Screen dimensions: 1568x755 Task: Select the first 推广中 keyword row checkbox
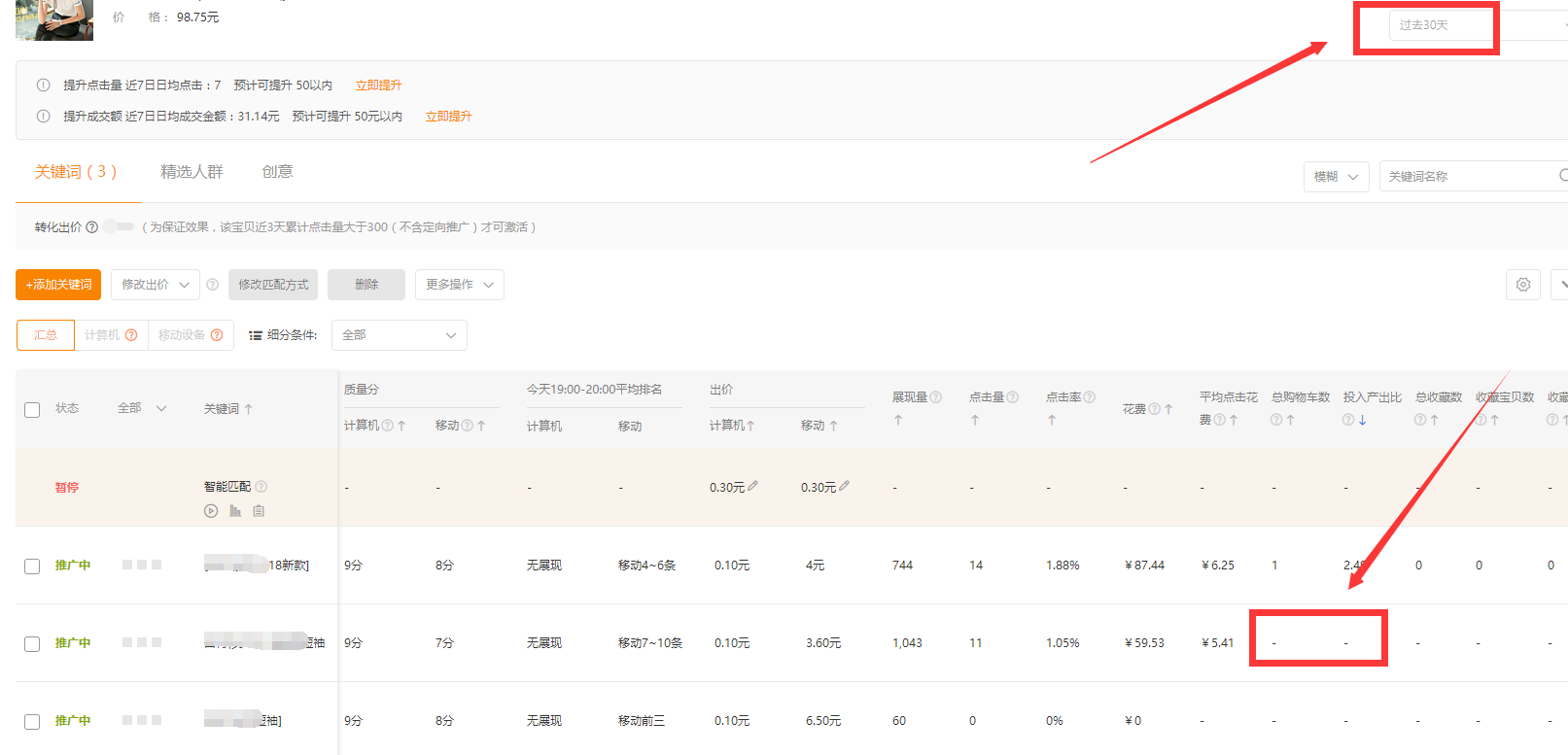point(32,566)
